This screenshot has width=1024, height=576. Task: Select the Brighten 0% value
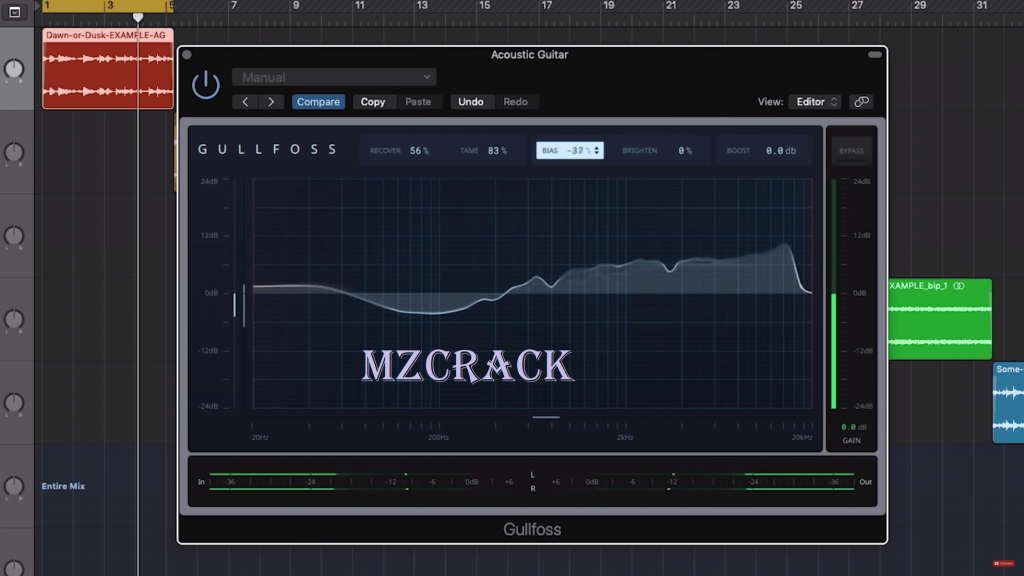pos(684,151)
